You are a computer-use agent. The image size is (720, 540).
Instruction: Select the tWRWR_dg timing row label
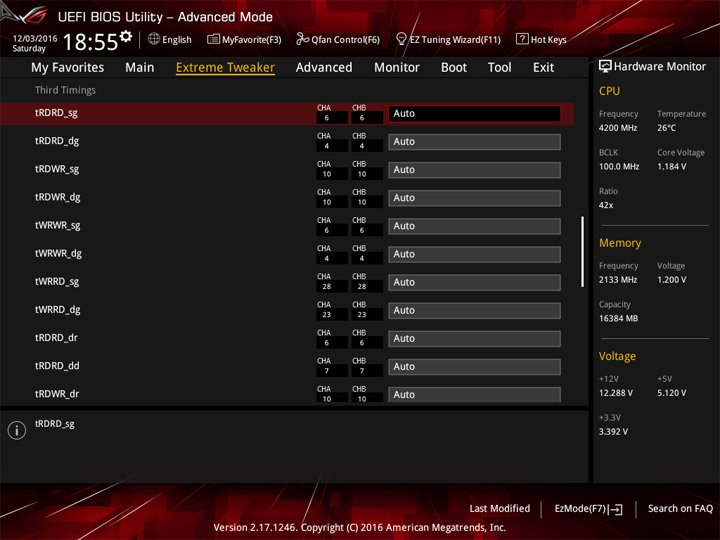(58, 253)
